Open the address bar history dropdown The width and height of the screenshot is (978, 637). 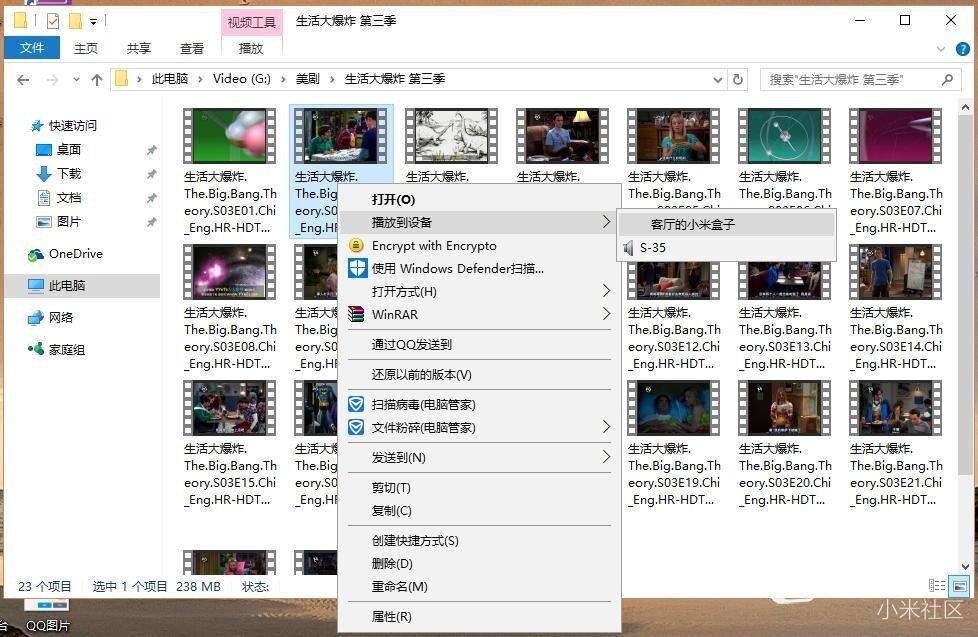click(717, 80)
